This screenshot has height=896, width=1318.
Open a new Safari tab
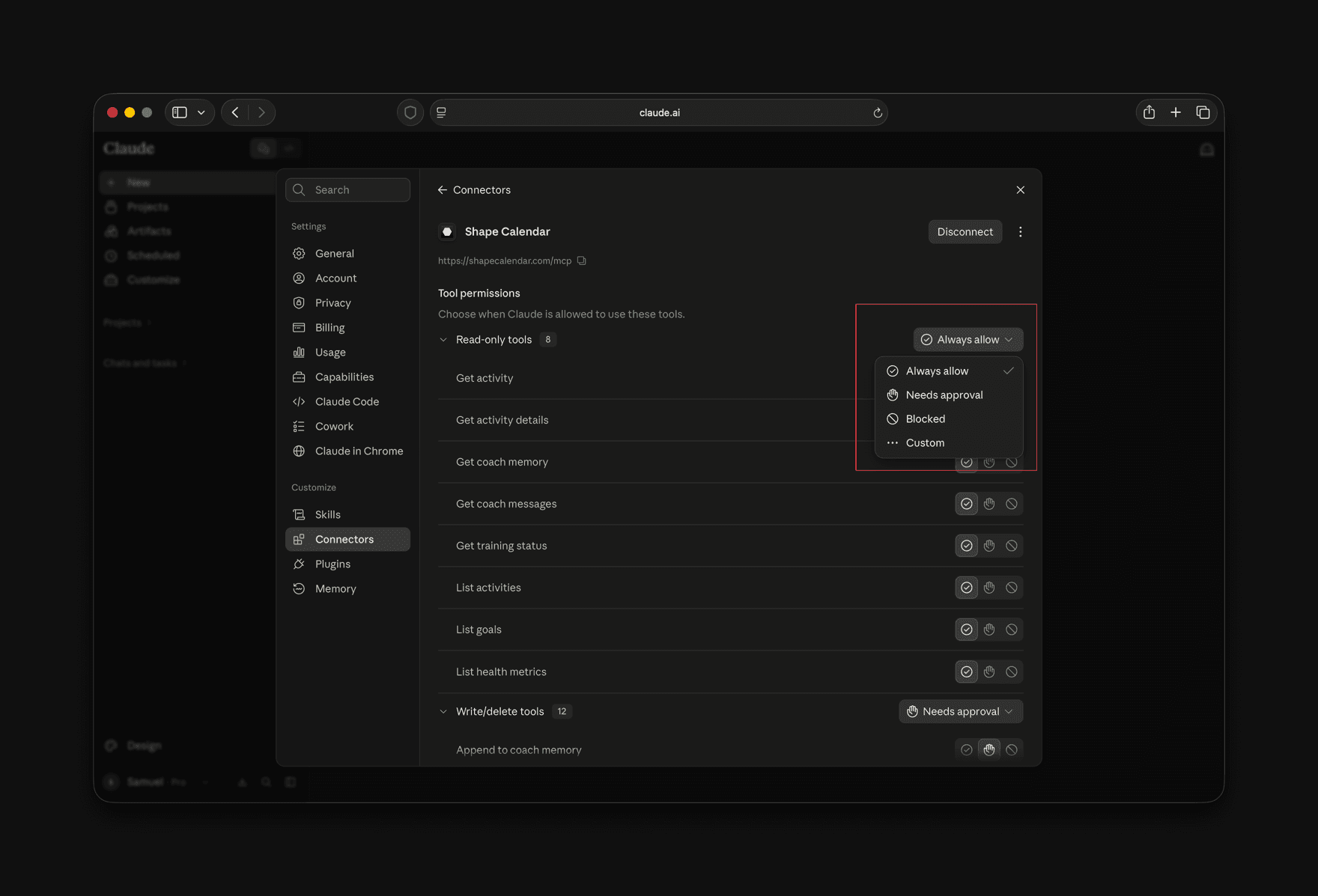pos(1176,112)
